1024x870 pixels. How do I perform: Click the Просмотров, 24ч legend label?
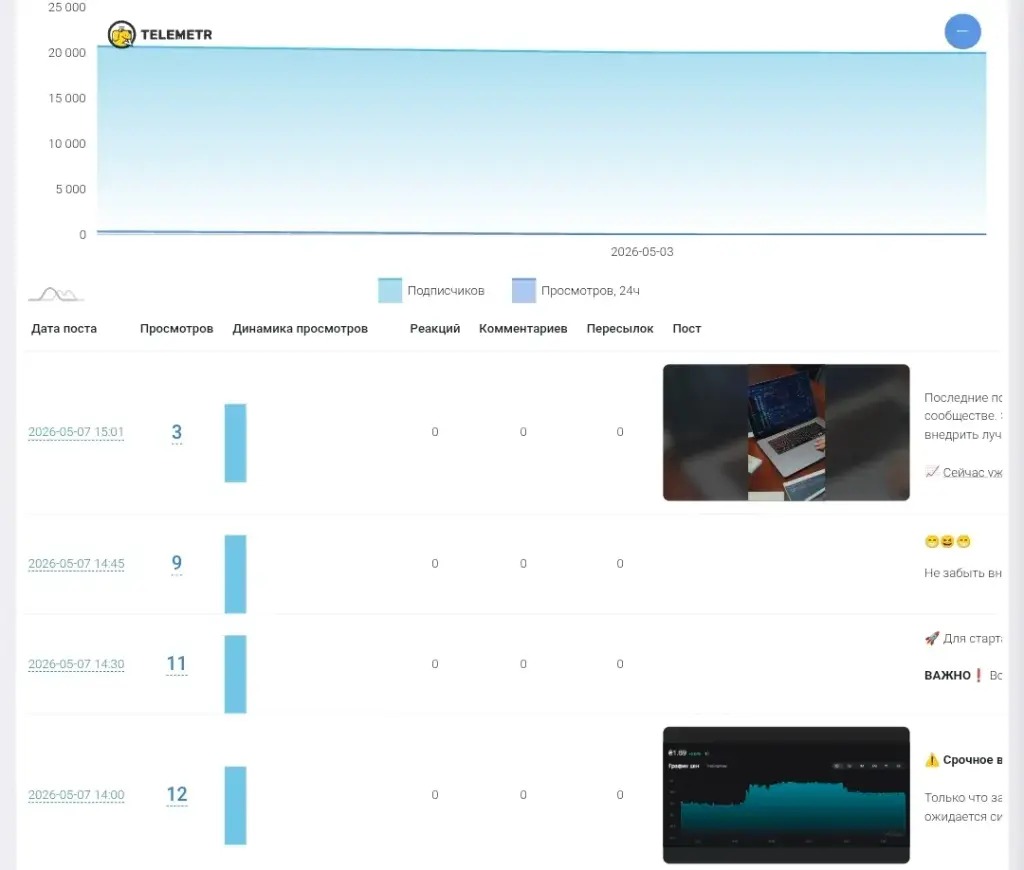(590, 291)
